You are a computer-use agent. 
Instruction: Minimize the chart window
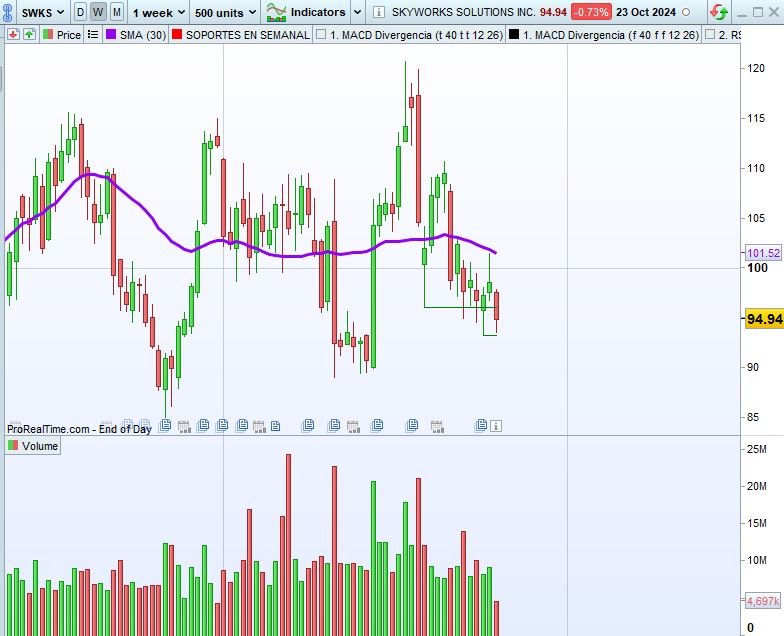(742, 14)
